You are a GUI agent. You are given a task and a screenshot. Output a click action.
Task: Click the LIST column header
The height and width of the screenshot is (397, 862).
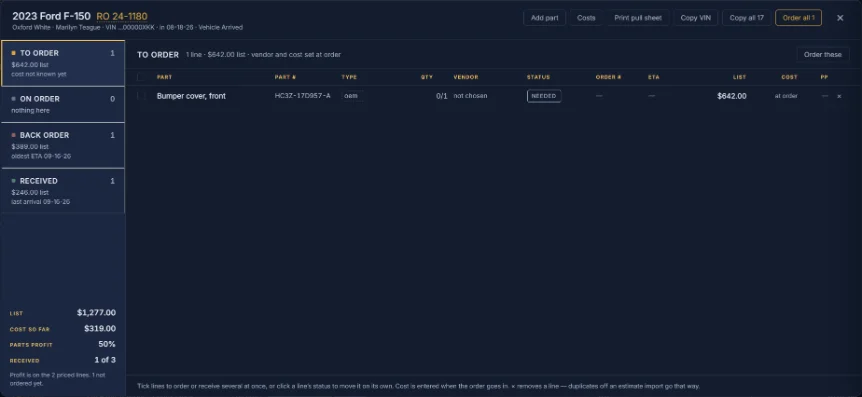(739, 77)
